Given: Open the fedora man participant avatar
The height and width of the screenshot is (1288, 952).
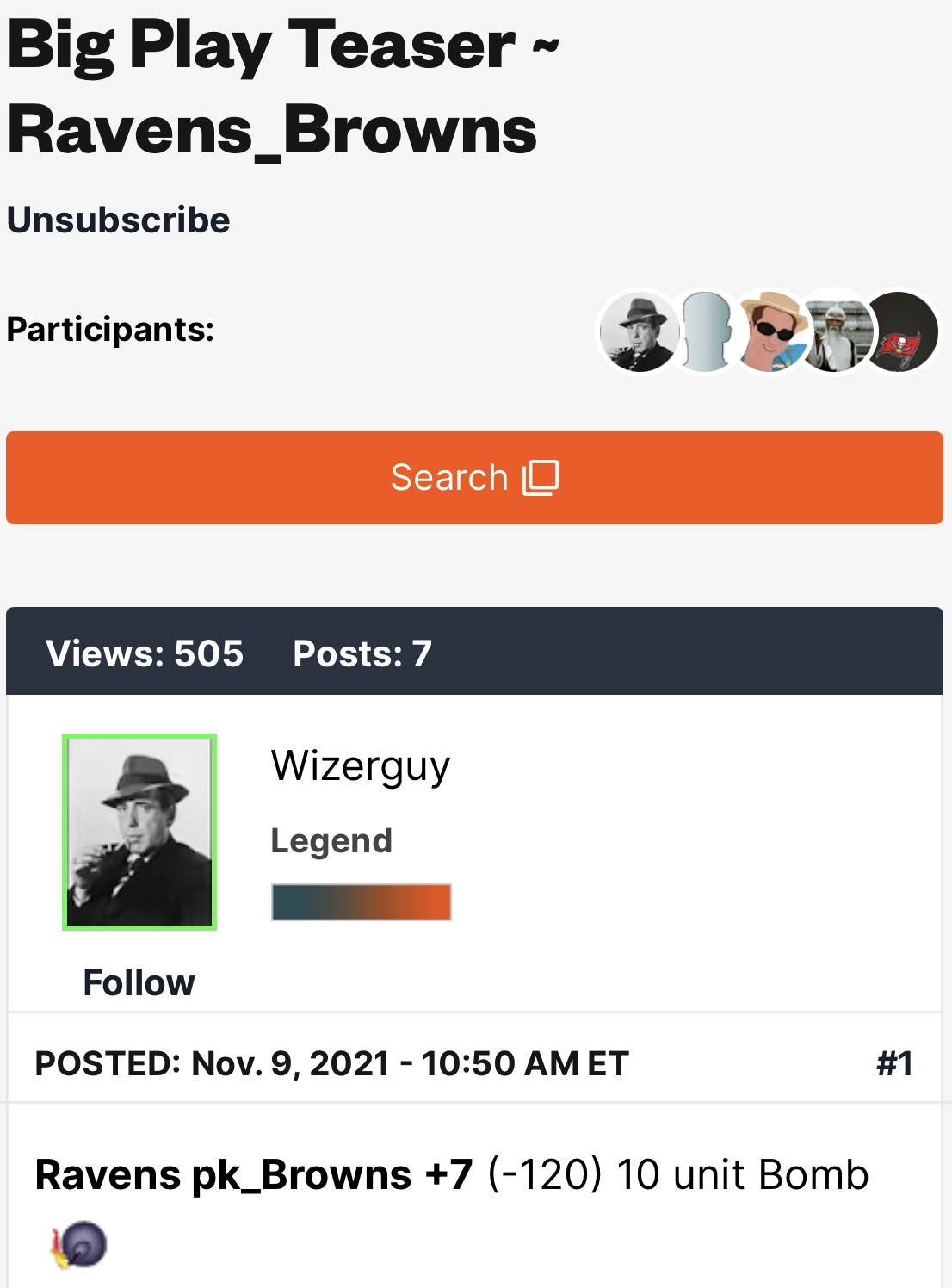Looking at the screenshot, I should pyautogui.click(x=637, y=331).
